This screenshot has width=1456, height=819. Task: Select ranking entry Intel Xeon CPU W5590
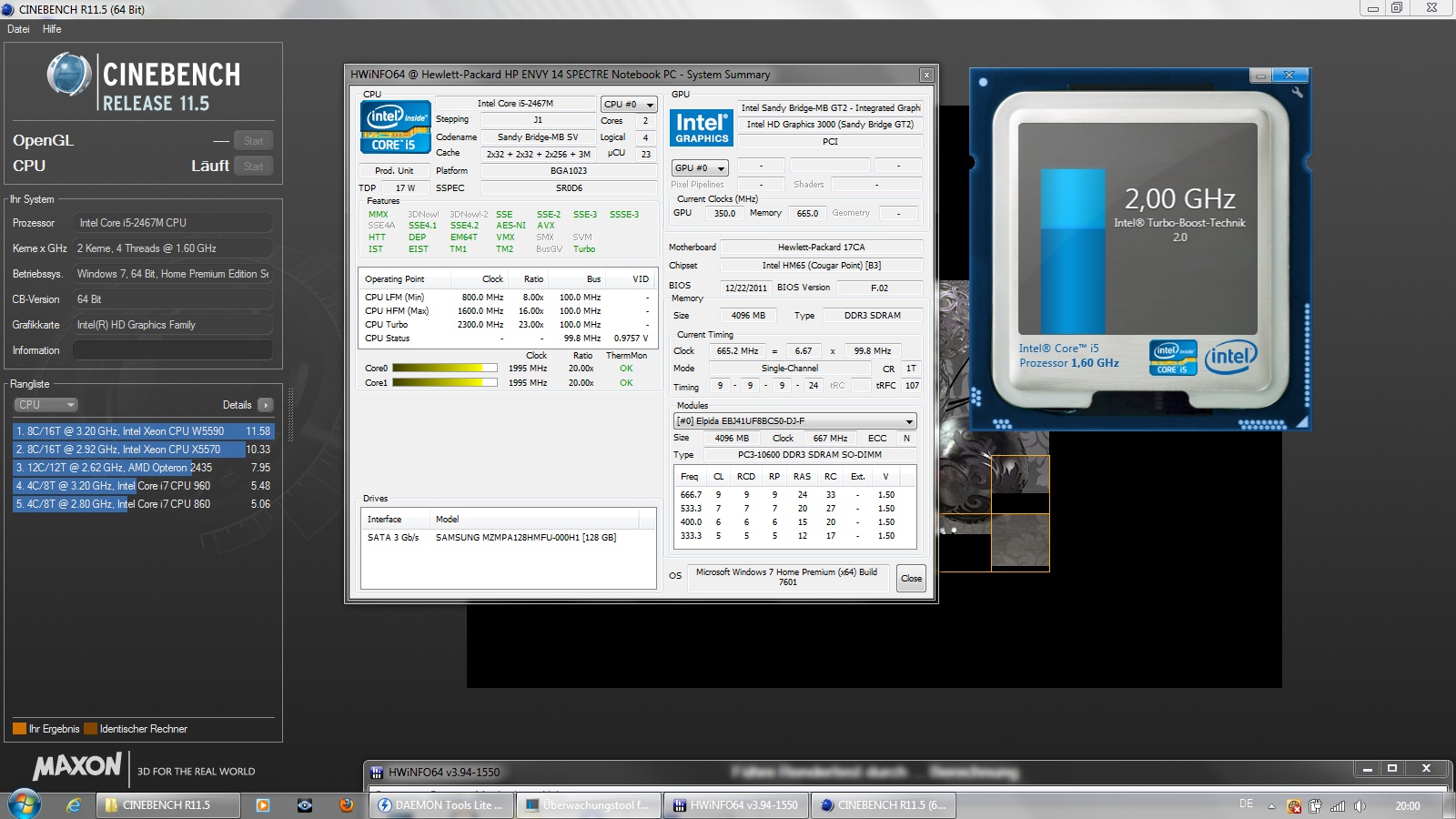[x=143, y=431]
